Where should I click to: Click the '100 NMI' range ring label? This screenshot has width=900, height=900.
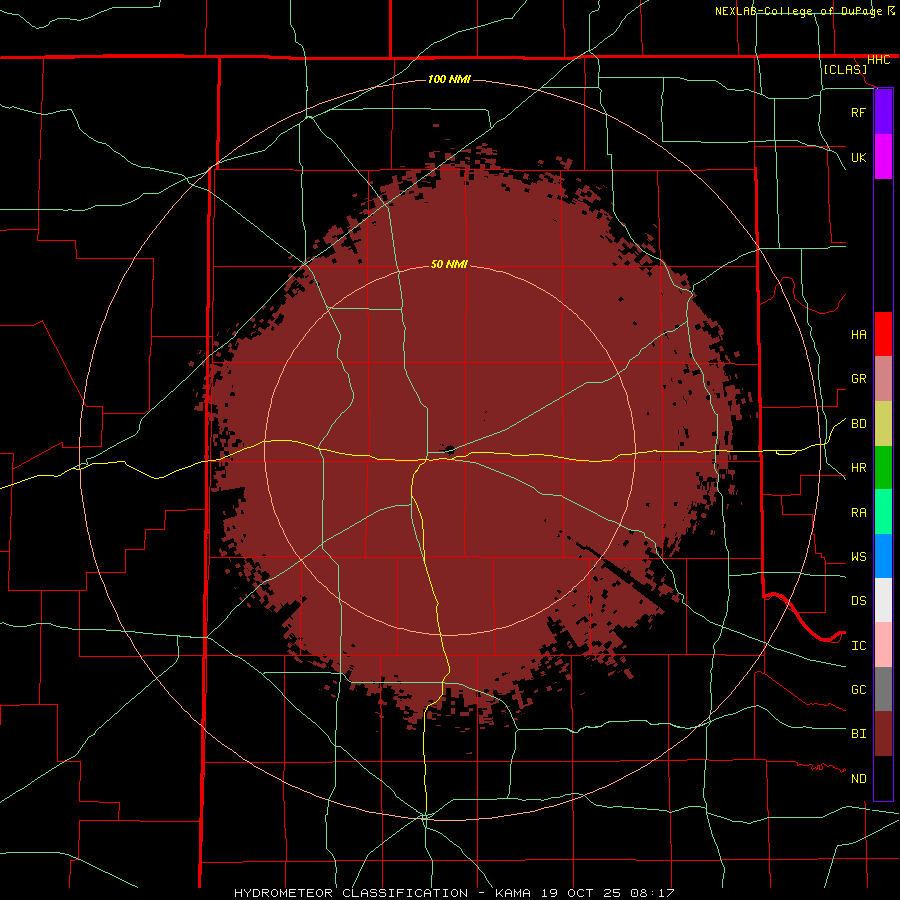tap(449, 79)
